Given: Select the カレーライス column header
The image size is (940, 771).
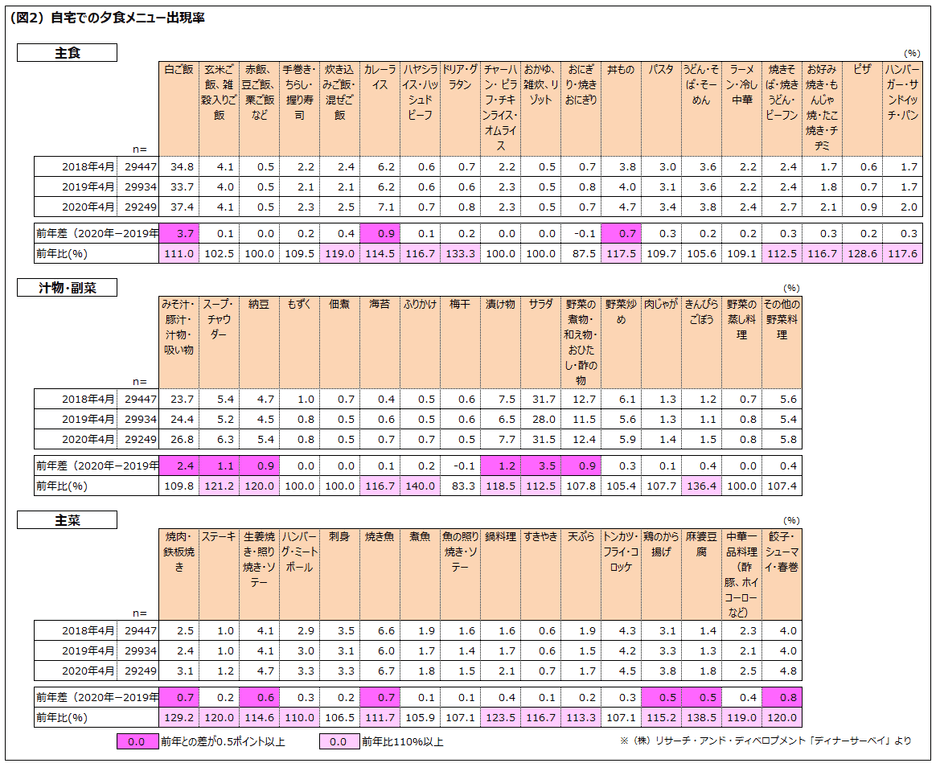Looking at the screenshot, I should (379, 109).
